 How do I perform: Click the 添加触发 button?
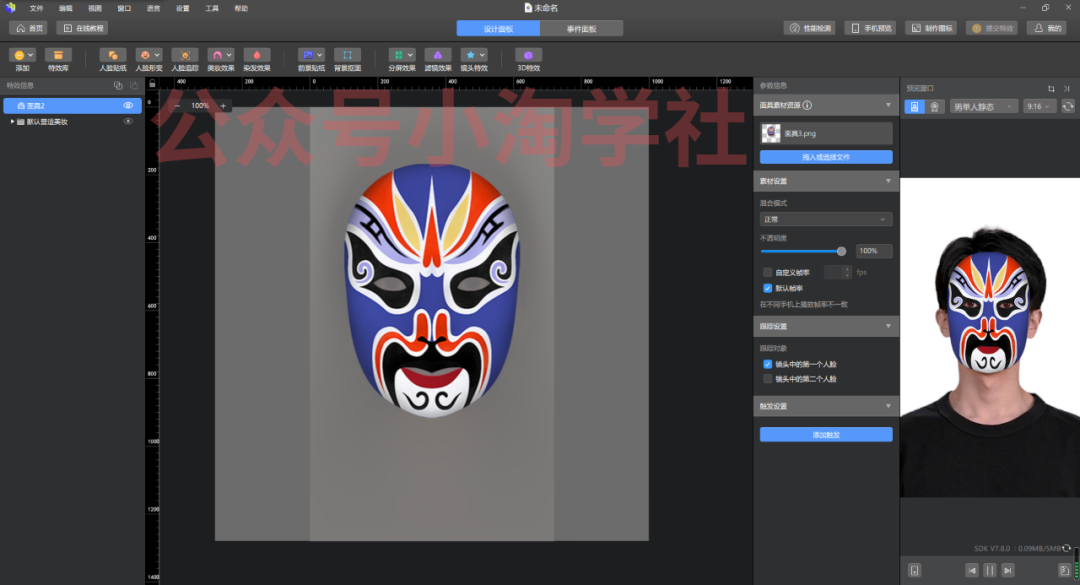(825, 435)
